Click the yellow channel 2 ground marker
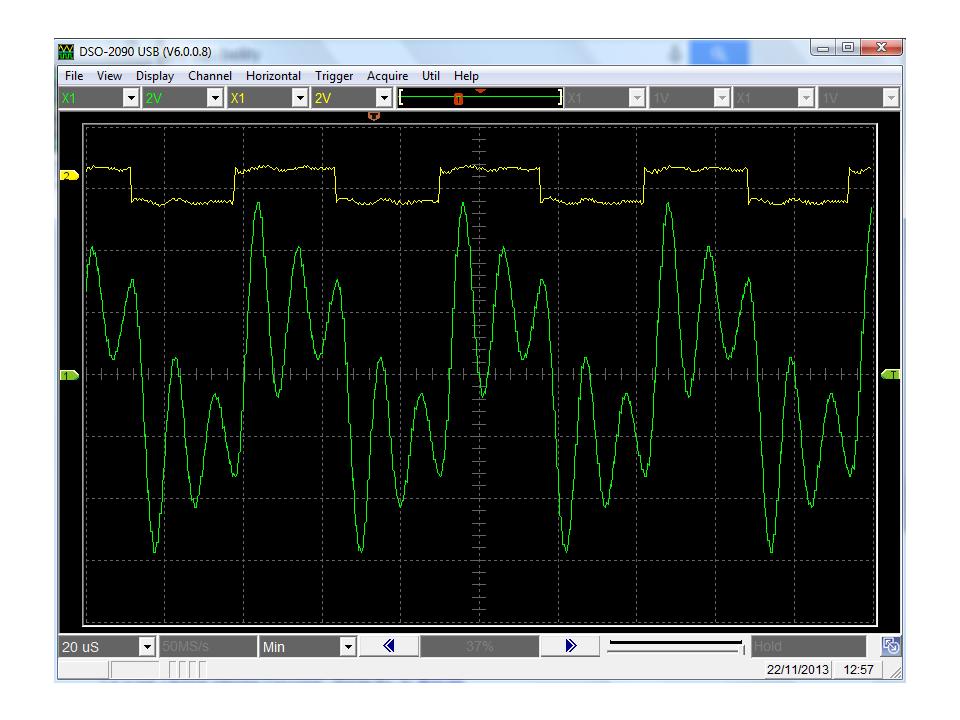 coord(67,176)
